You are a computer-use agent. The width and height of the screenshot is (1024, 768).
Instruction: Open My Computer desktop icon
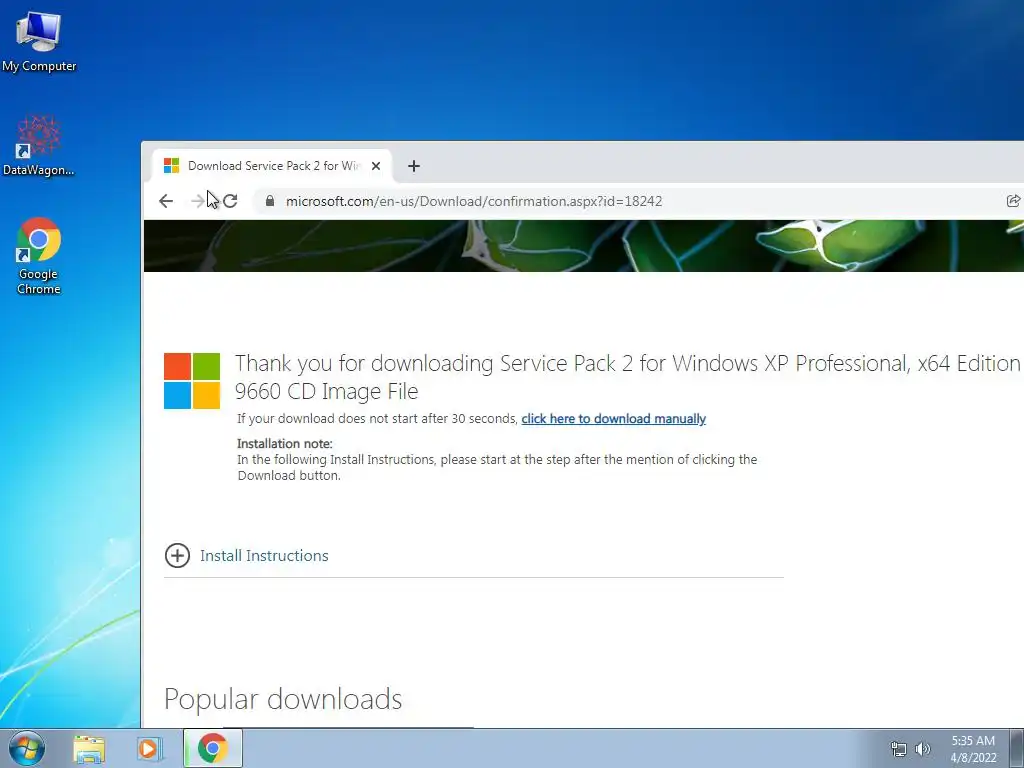[39, 42]
